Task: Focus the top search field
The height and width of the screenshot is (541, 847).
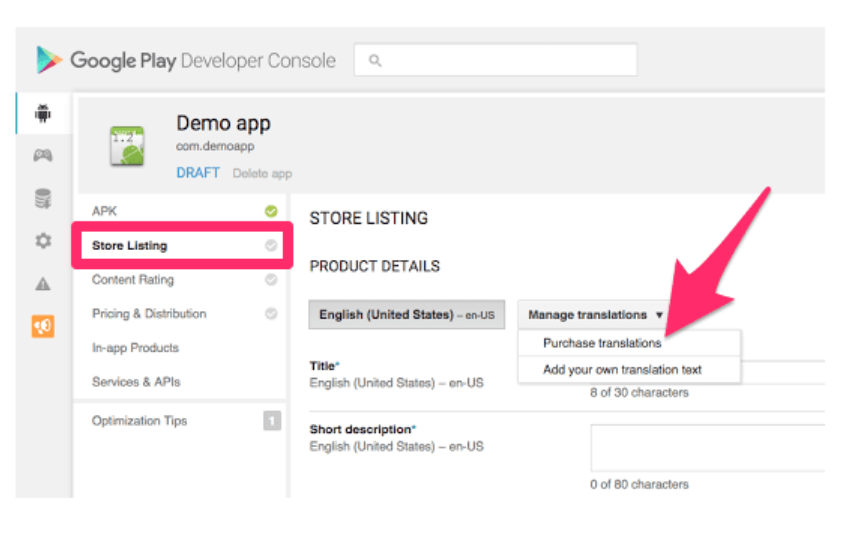Action: [495, 60]
